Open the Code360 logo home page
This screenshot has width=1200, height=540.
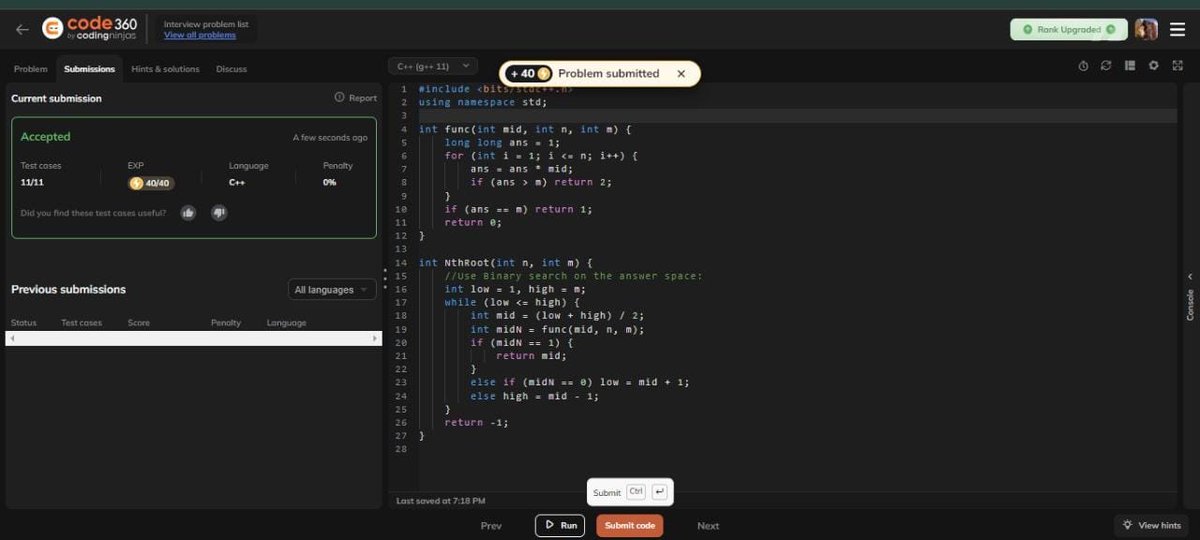point(89,29)
